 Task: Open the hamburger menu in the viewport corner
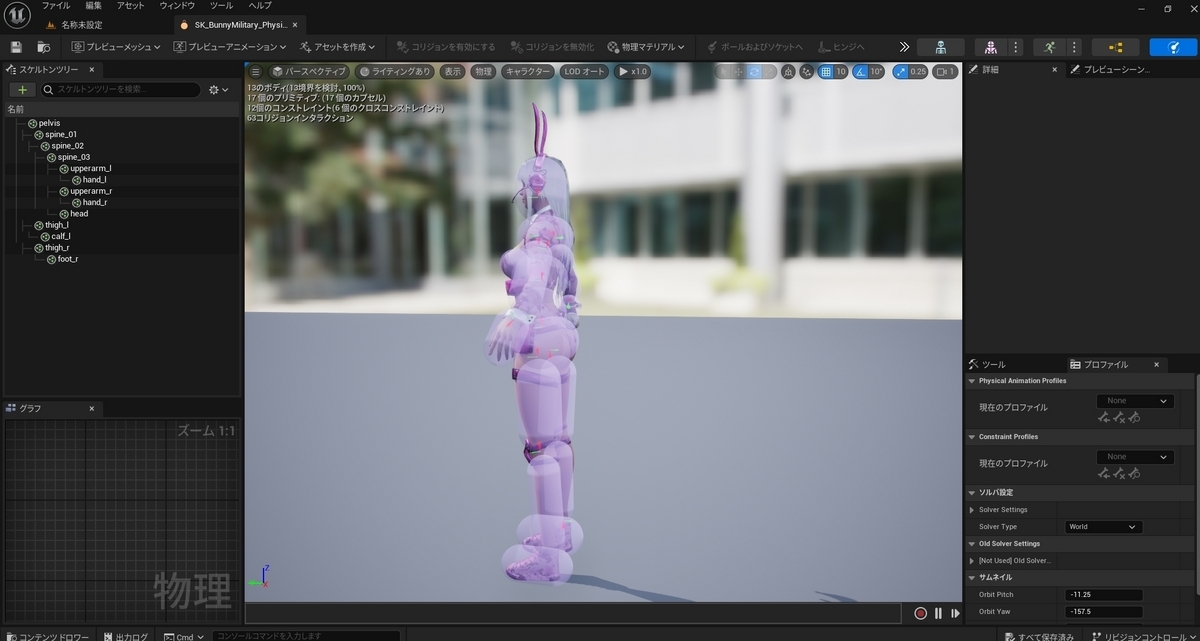[x=256, y=71]
